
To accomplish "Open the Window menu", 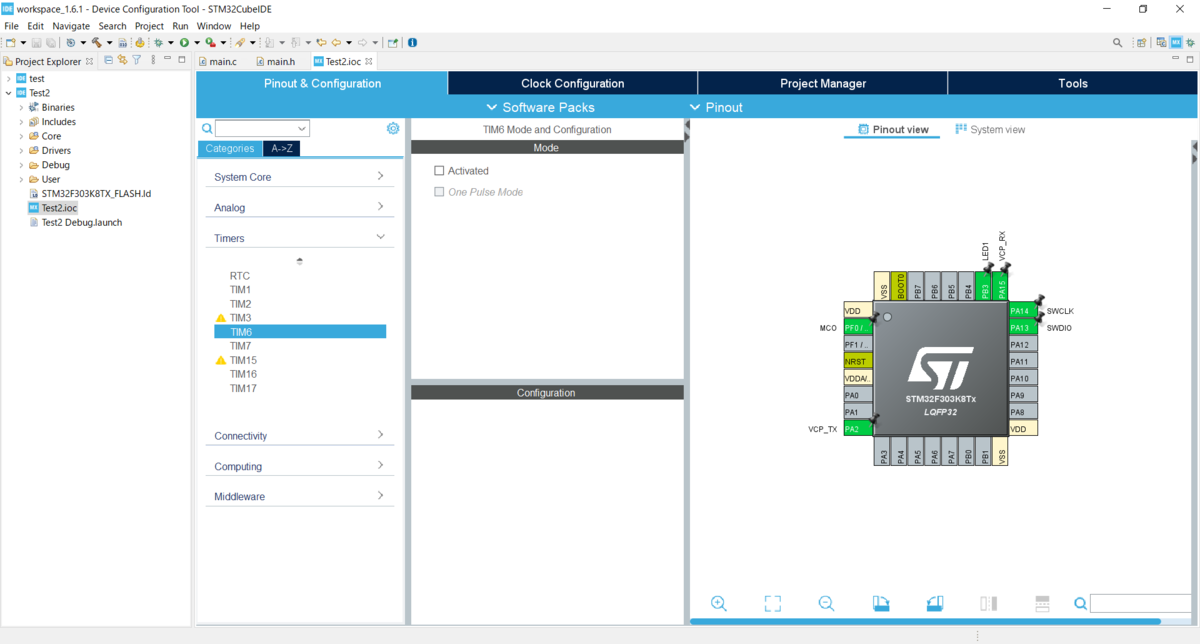I will (x=214, y=26).
